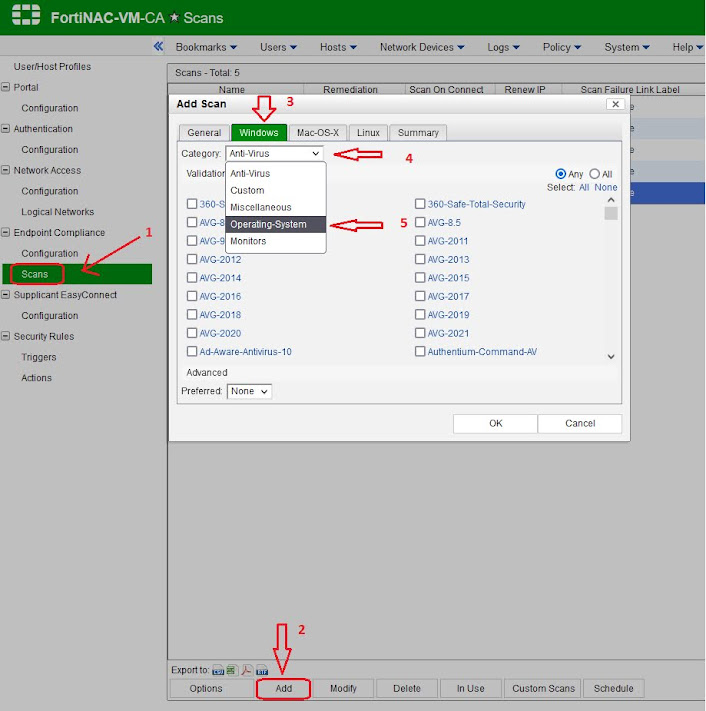Open the Logs menu
The height and width of the screenshot is (711, 706).
click(x=503, y=47)
